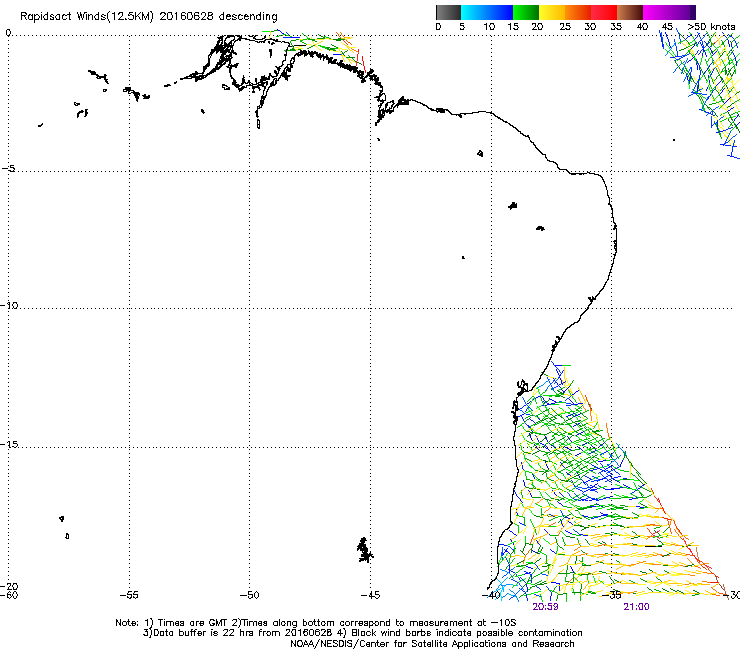Click the '-35' longitude axis label

click(x=612, y=595)
